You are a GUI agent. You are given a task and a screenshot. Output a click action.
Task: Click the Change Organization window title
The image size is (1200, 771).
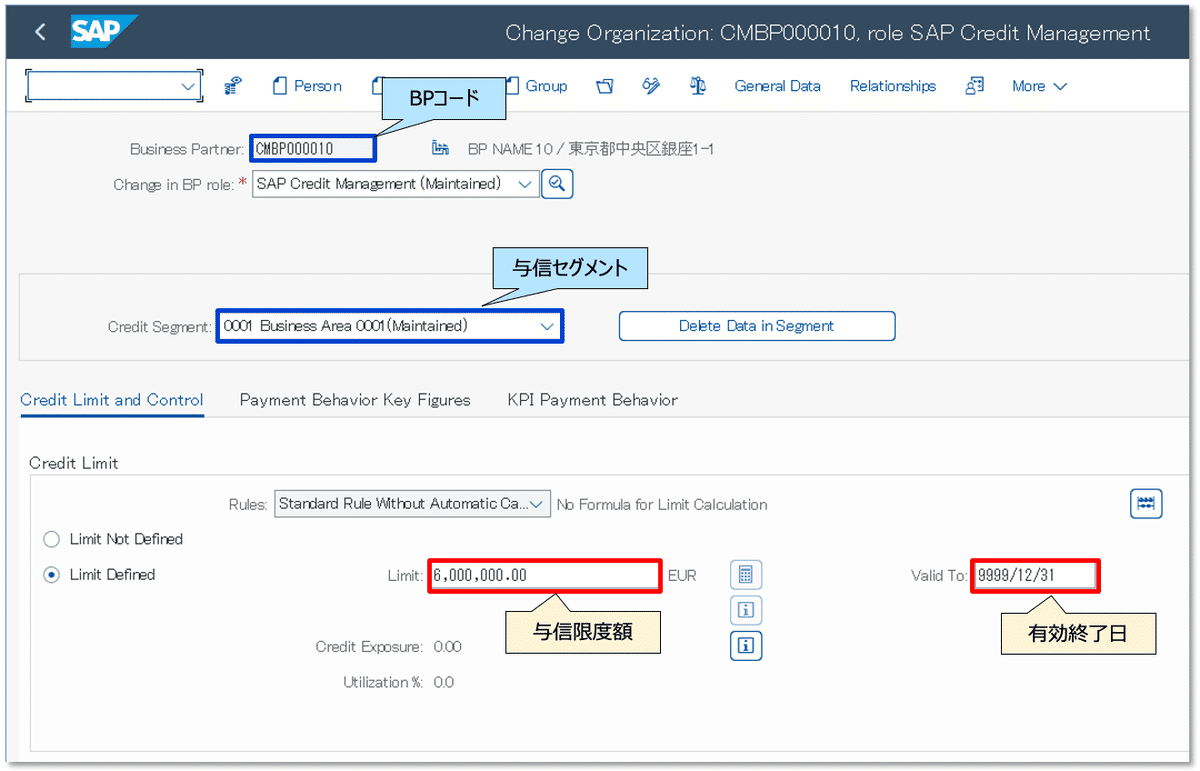point(827,33)
